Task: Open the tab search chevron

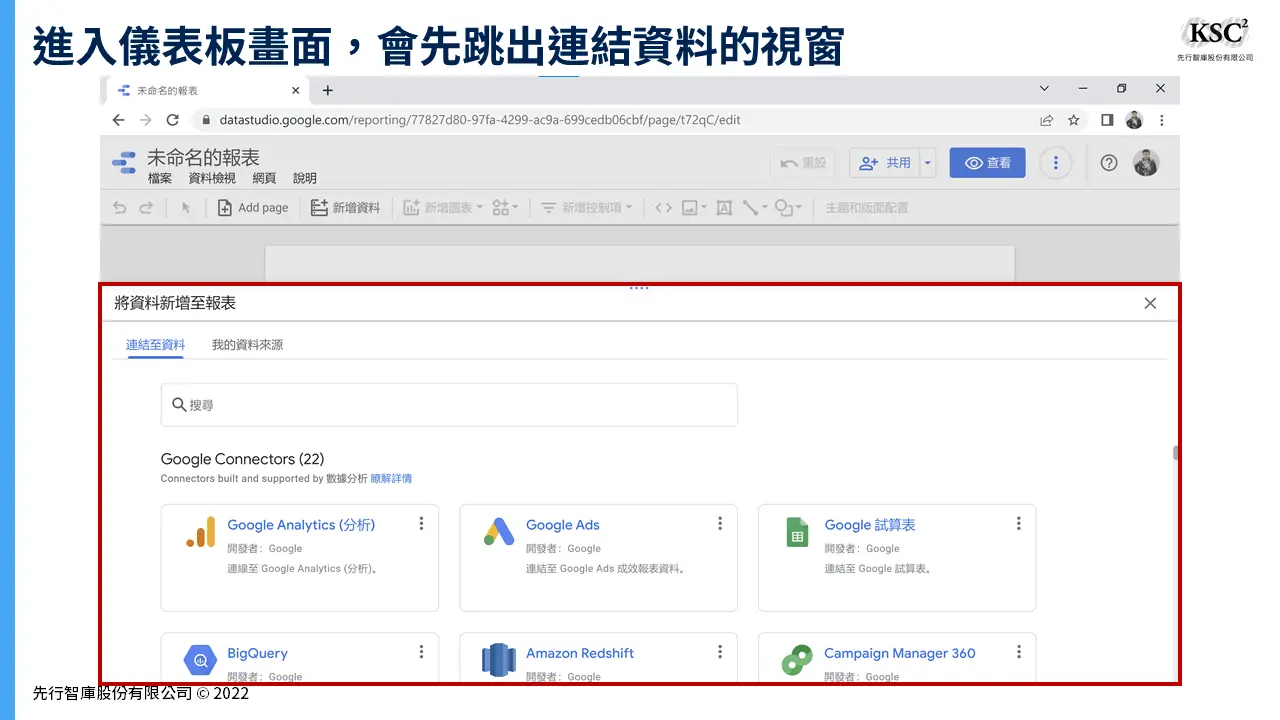Action: pos(1045,89)
